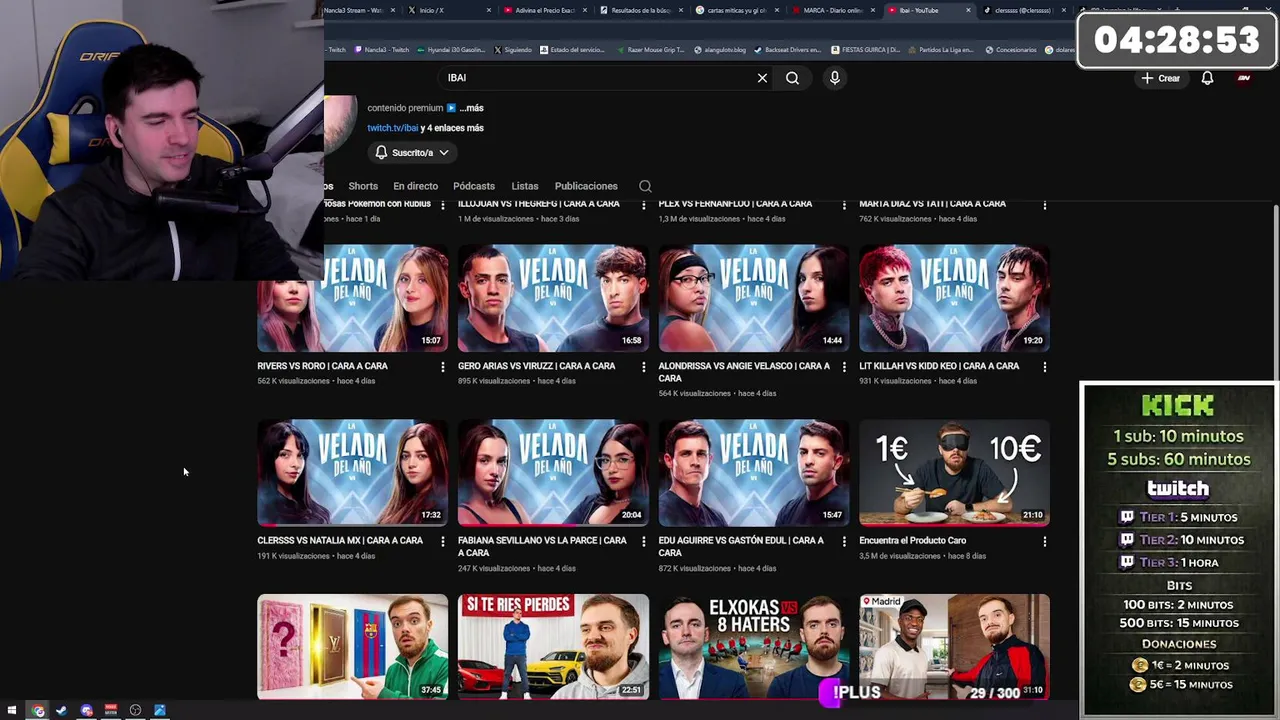Close the Ibai - YouTube browser tab
Viewport: 1280px width, 720px height.
[968, 10]
